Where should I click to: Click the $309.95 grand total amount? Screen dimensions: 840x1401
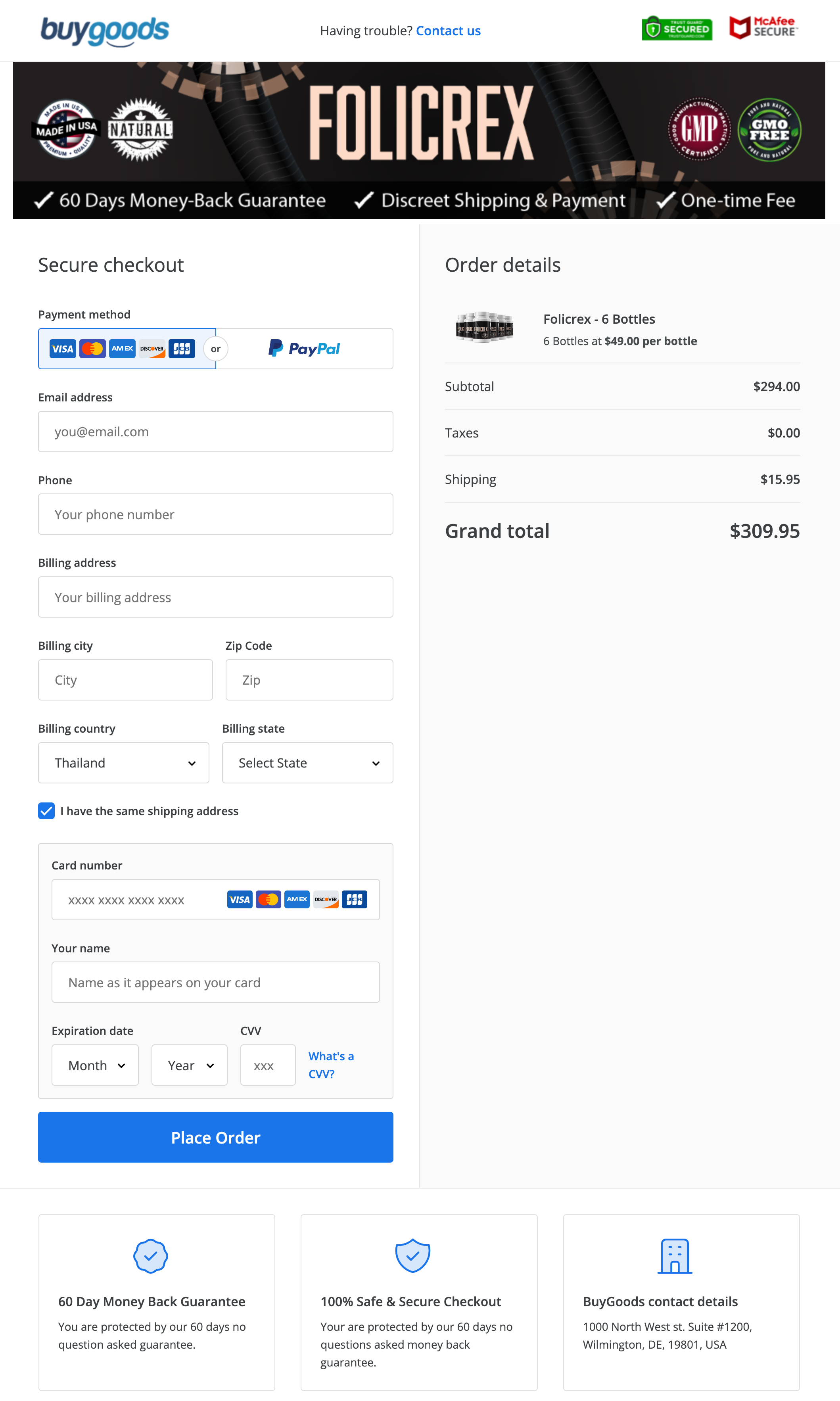[x=764, y=531]
